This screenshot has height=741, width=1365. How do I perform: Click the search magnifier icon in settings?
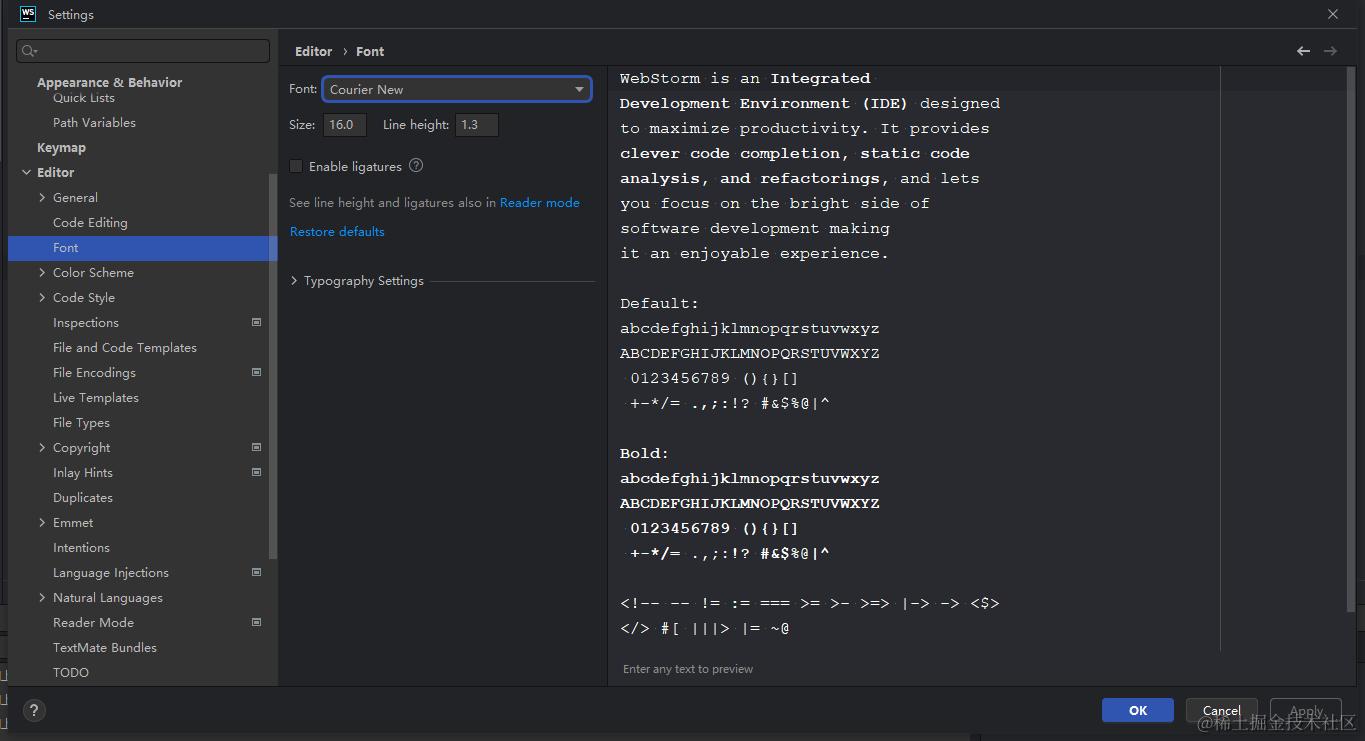29,51
